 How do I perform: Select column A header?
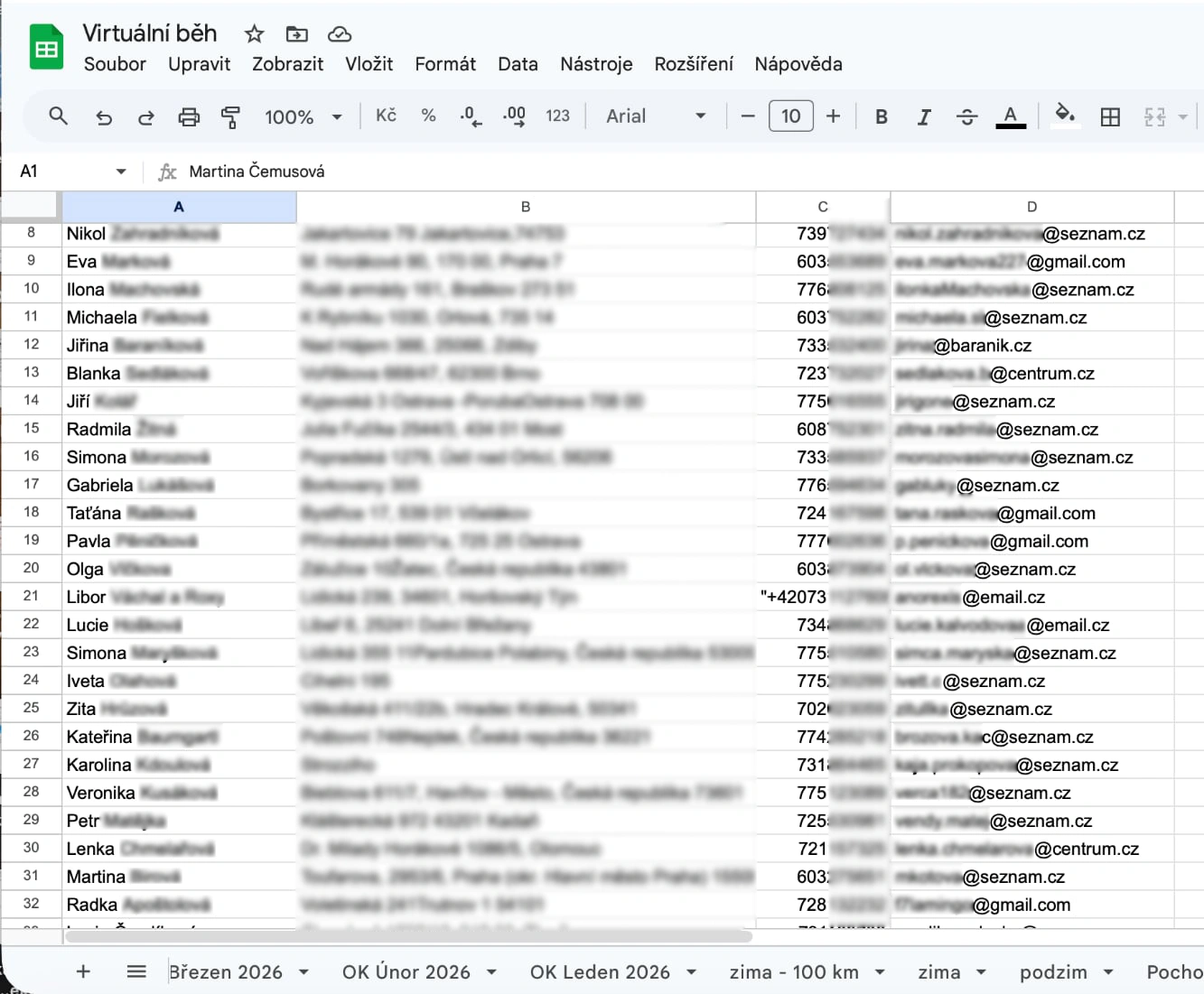[x=179, y=207]
